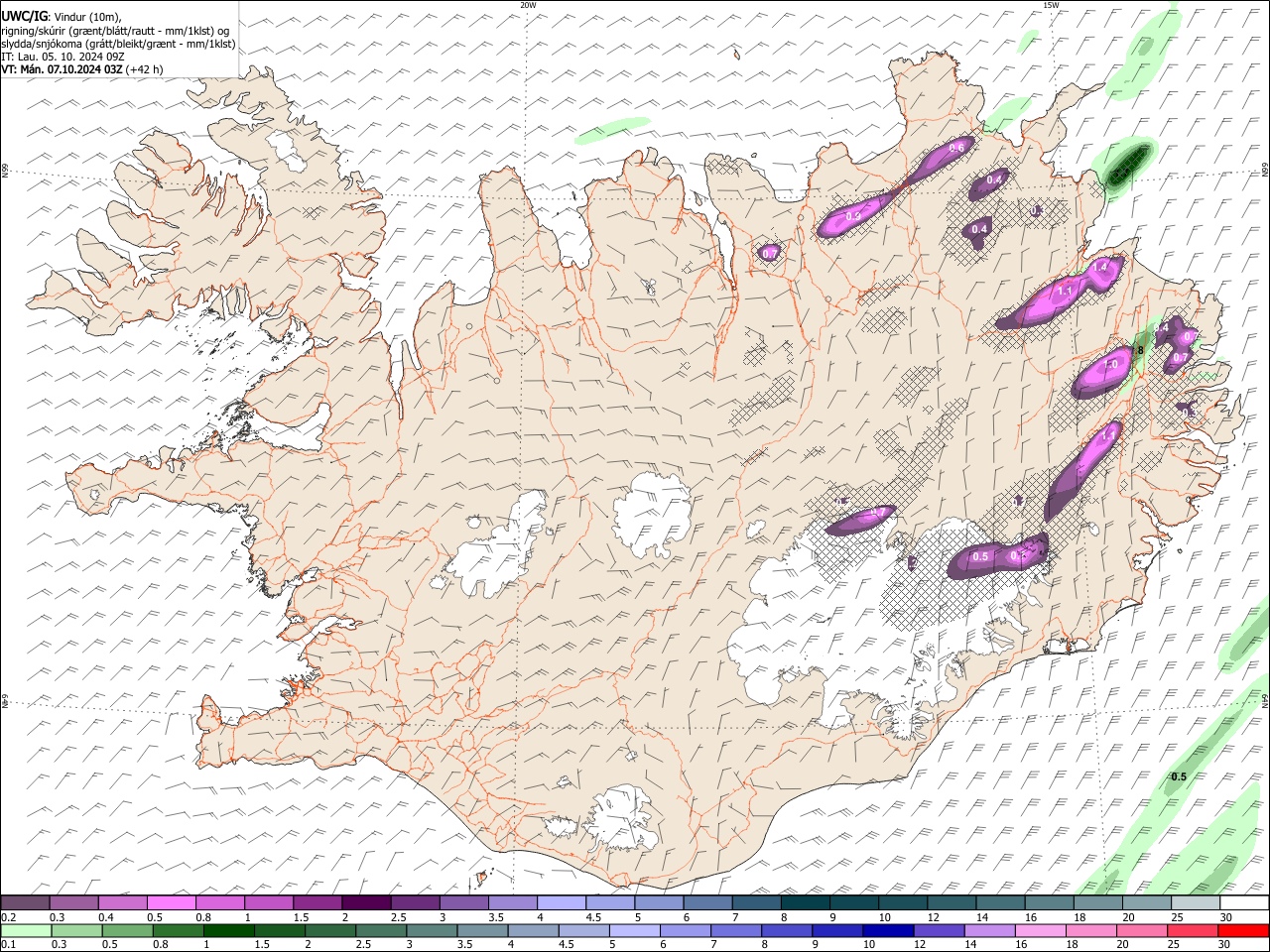Pick the dark blue 10 swatch, bottom scale
This screenshot has width=1270, height=952.
(888, 930)
